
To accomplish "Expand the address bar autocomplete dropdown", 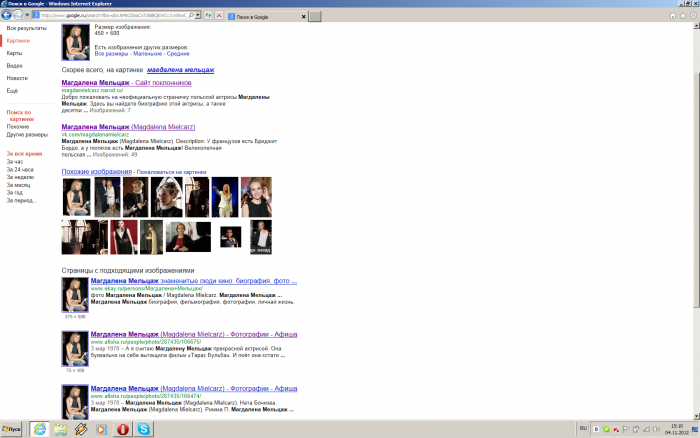I will pos(198,15).
